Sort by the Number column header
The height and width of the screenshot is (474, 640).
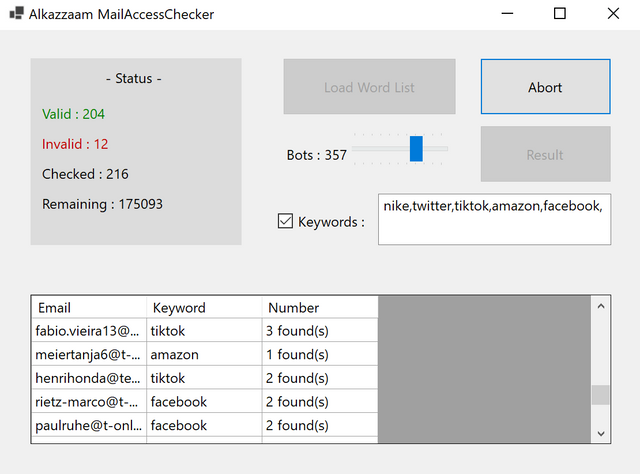coord(320,307)
